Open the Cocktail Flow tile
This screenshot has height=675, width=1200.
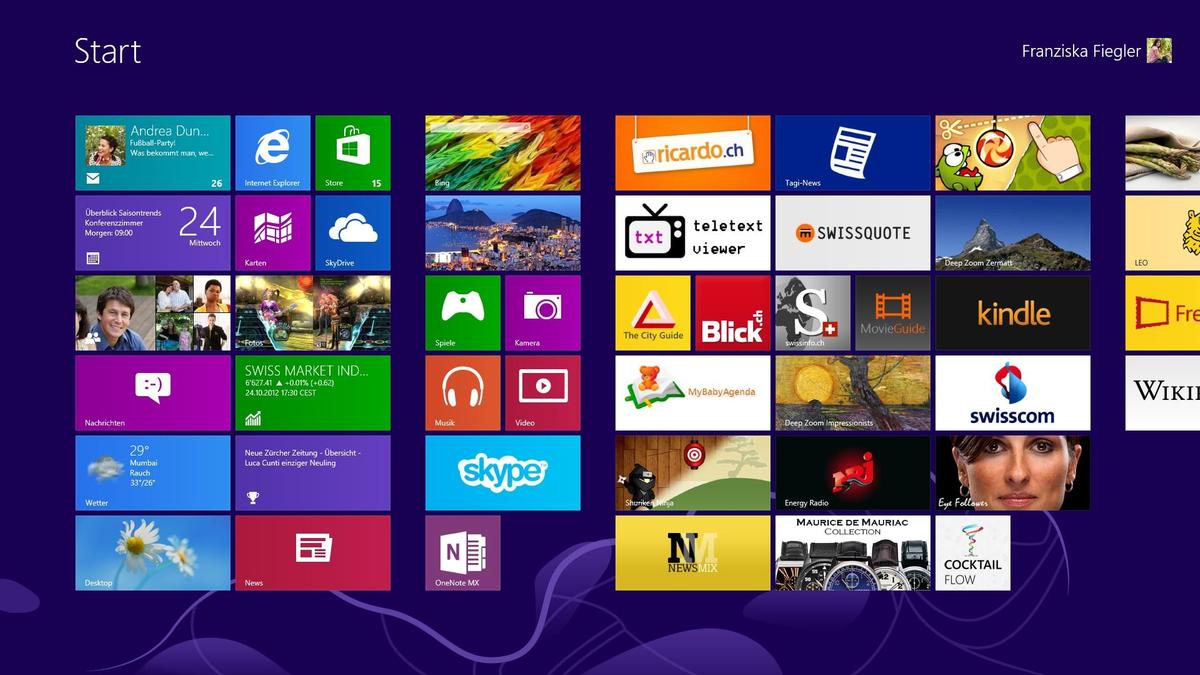click(973, 553)
